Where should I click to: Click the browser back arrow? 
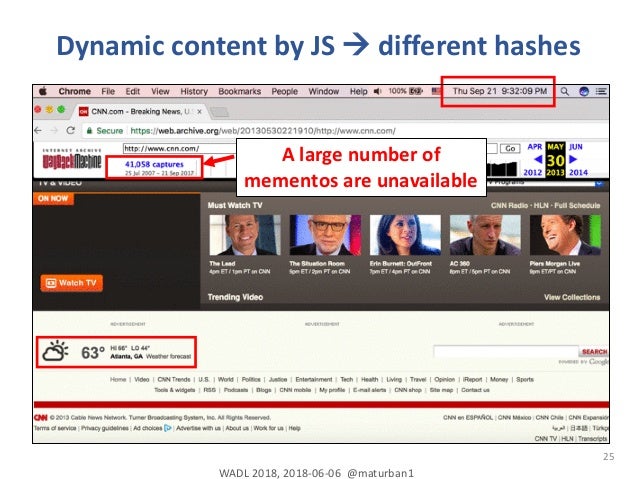(38, 131)
